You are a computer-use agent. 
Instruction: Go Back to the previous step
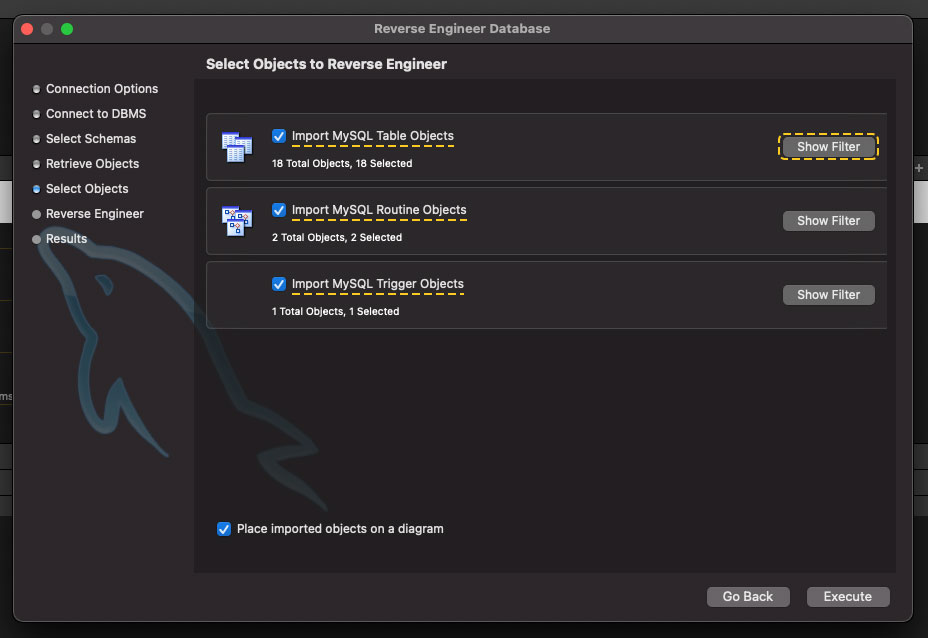747,597
